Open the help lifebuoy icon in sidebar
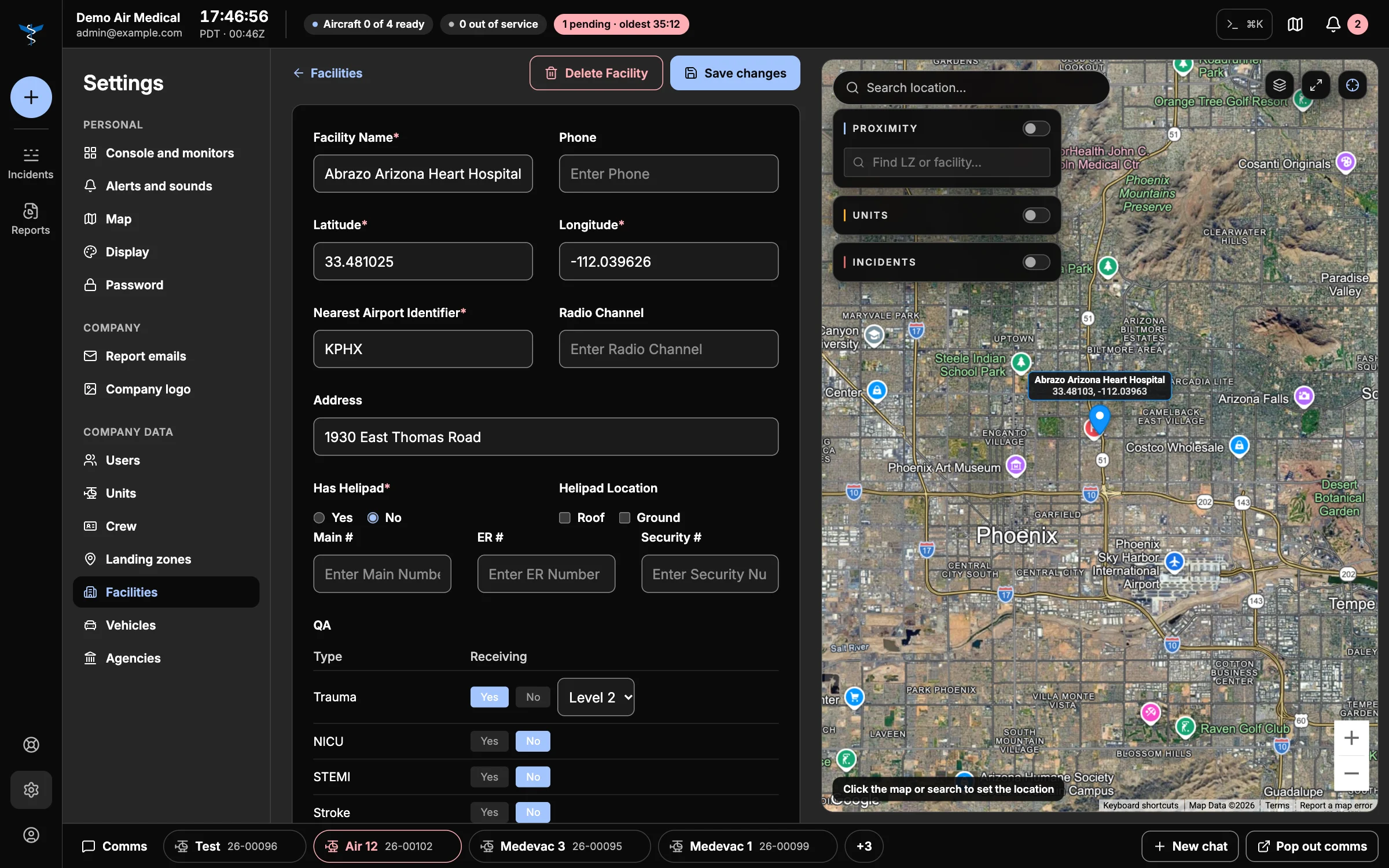 pos(31,745)
